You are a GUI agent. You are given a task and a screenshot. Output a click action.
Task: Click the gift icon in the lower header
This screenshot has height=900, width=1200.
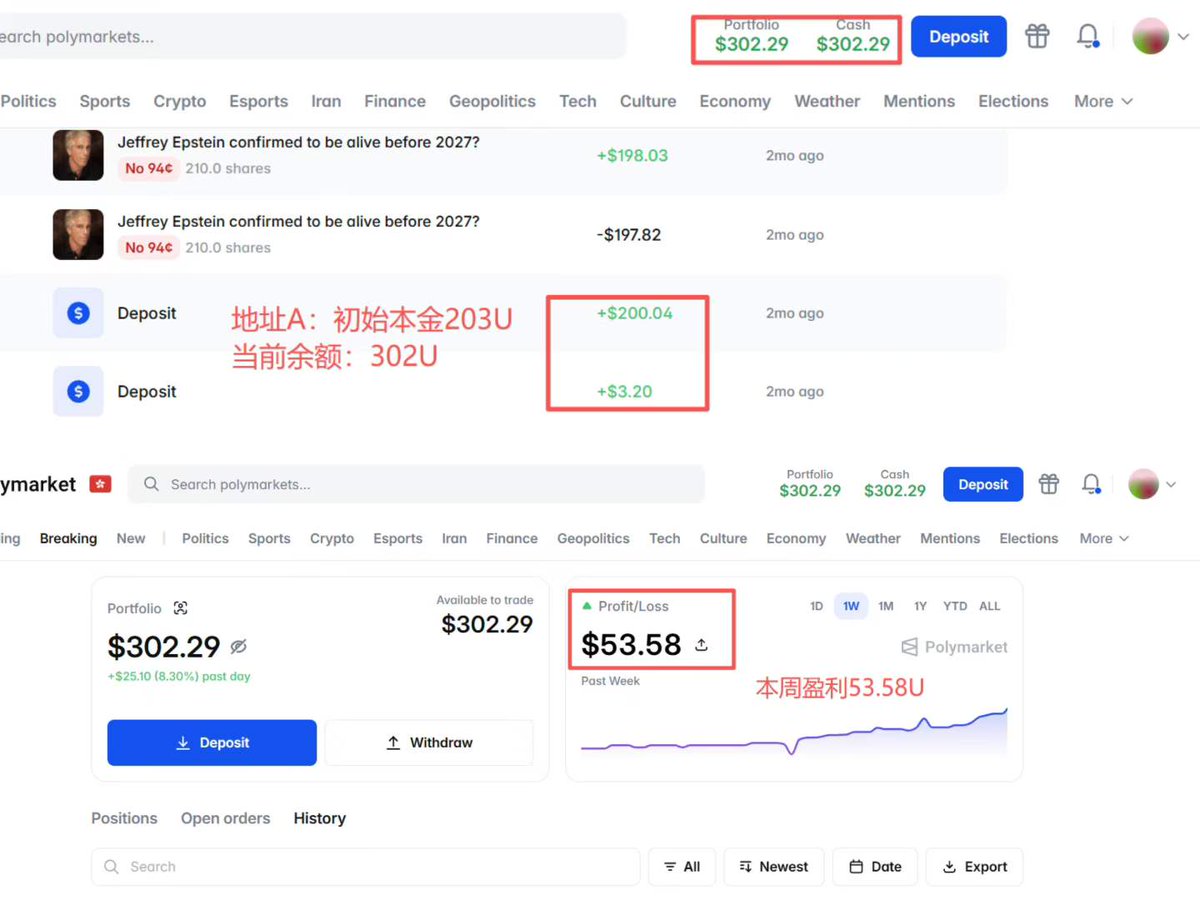pos(1048,484)
